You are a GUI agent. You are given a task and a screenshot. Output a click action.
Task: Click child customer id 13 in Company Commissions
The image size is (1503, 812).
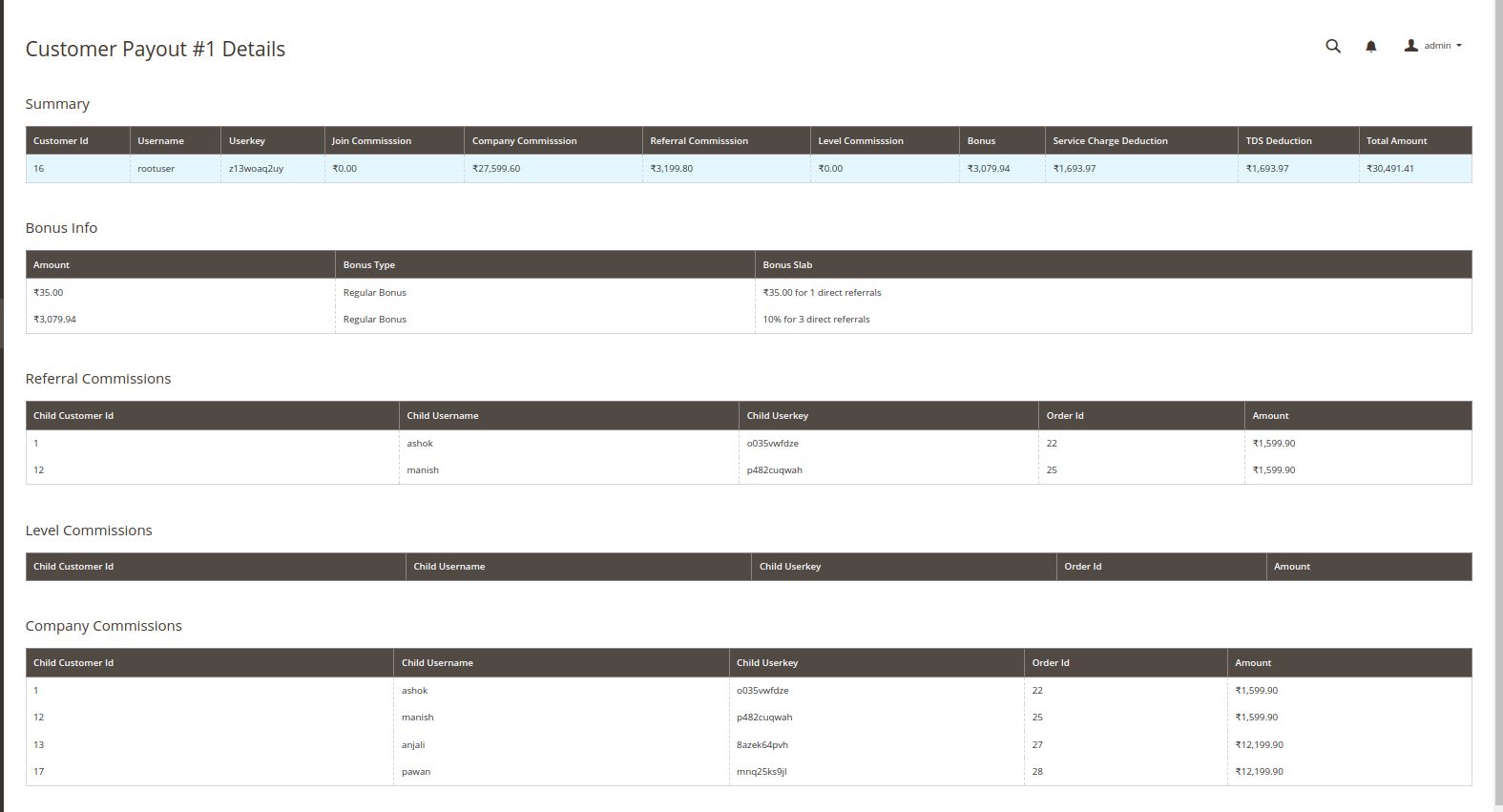38,745
